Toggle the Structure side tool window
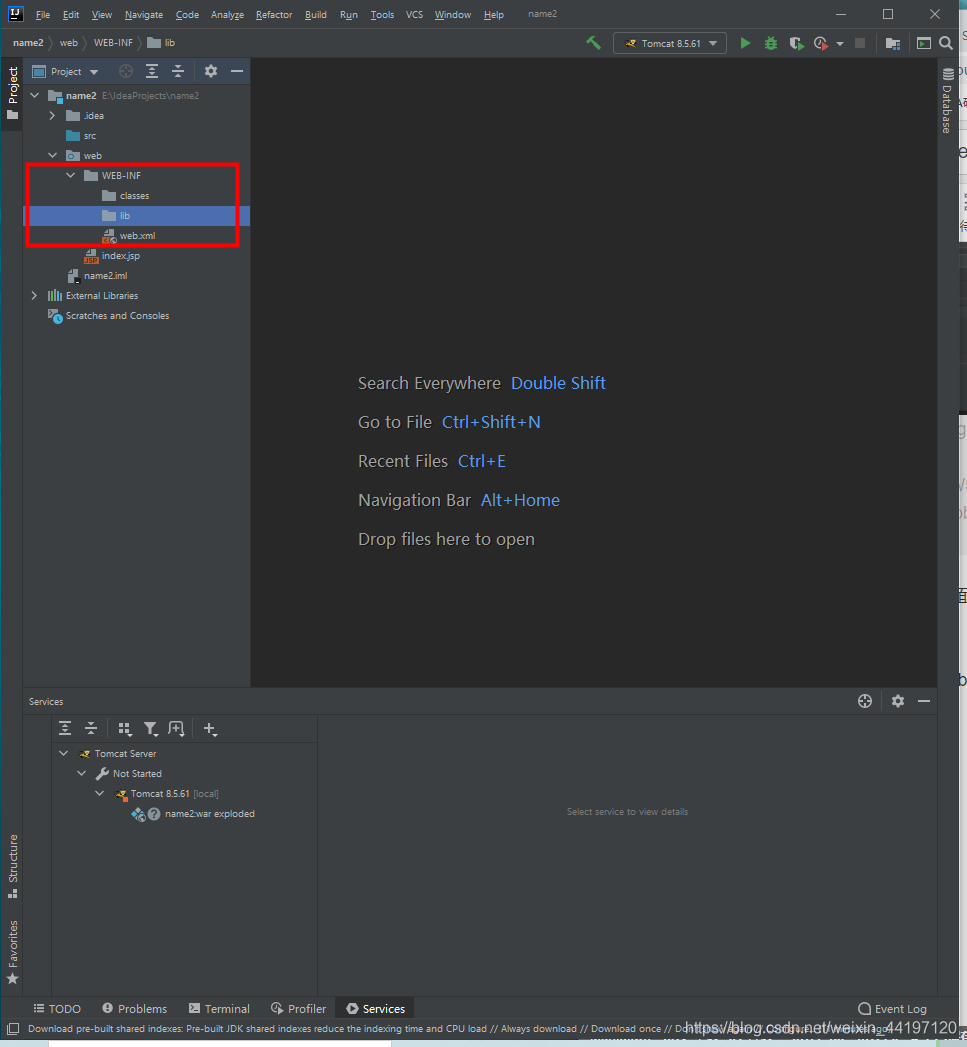The image size is (967, 1047). pyautogui.click(x=13, y=864)
